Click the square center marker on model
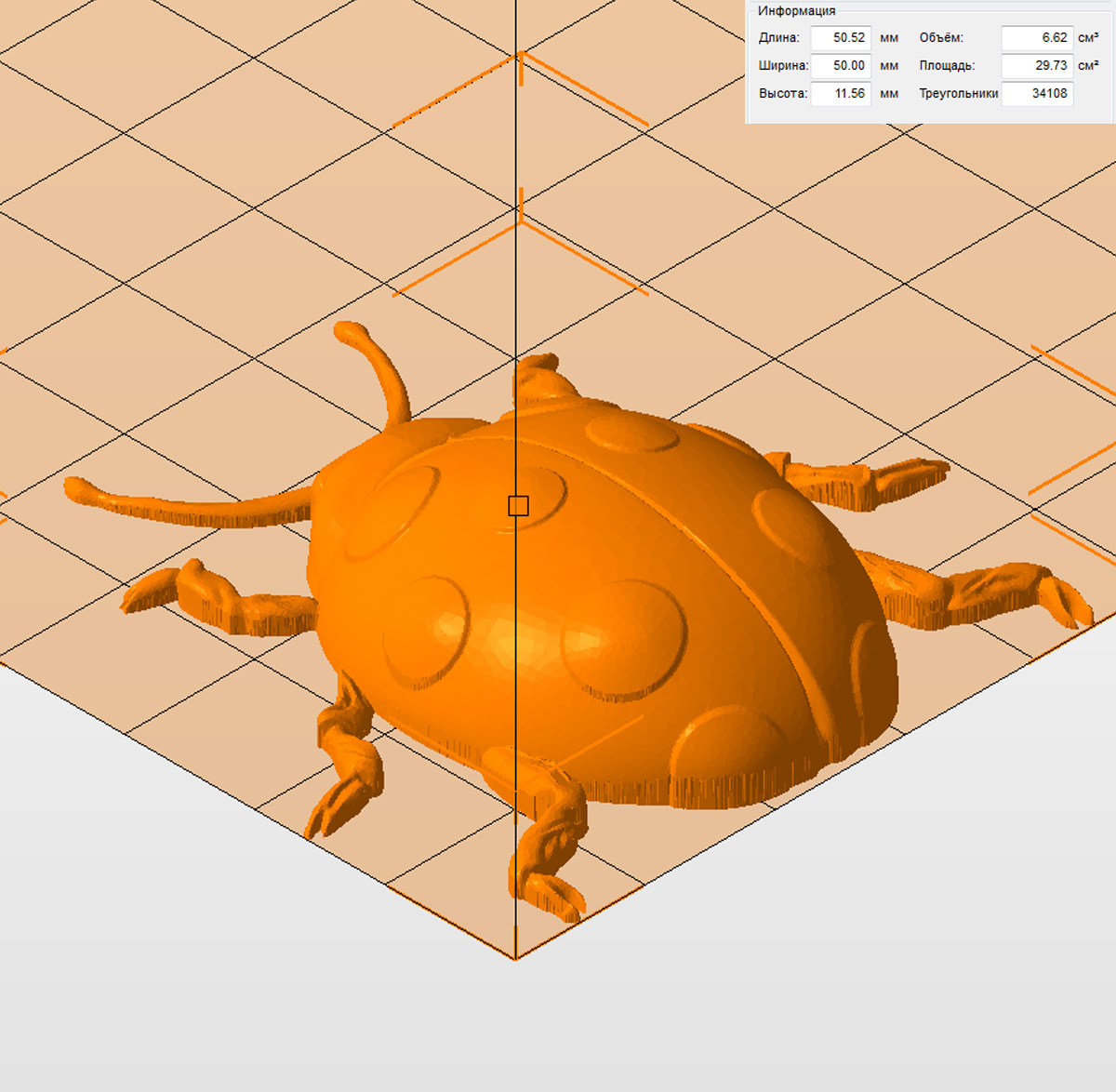The height and width of the screenshot is (1092, 1116). pos(518,506)
